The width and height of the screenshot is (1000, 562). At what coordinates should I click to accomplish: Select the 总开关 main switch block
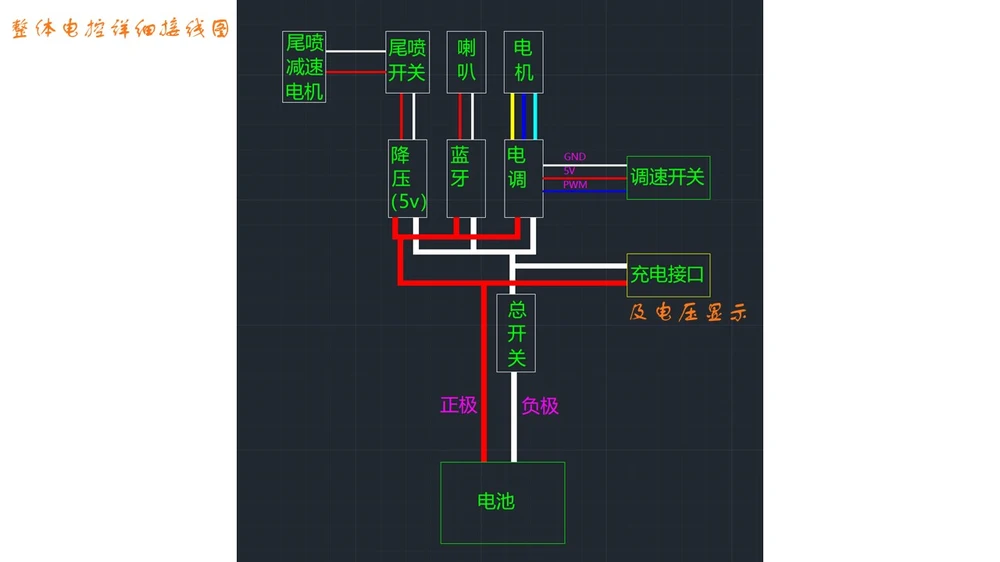(516, 333)
